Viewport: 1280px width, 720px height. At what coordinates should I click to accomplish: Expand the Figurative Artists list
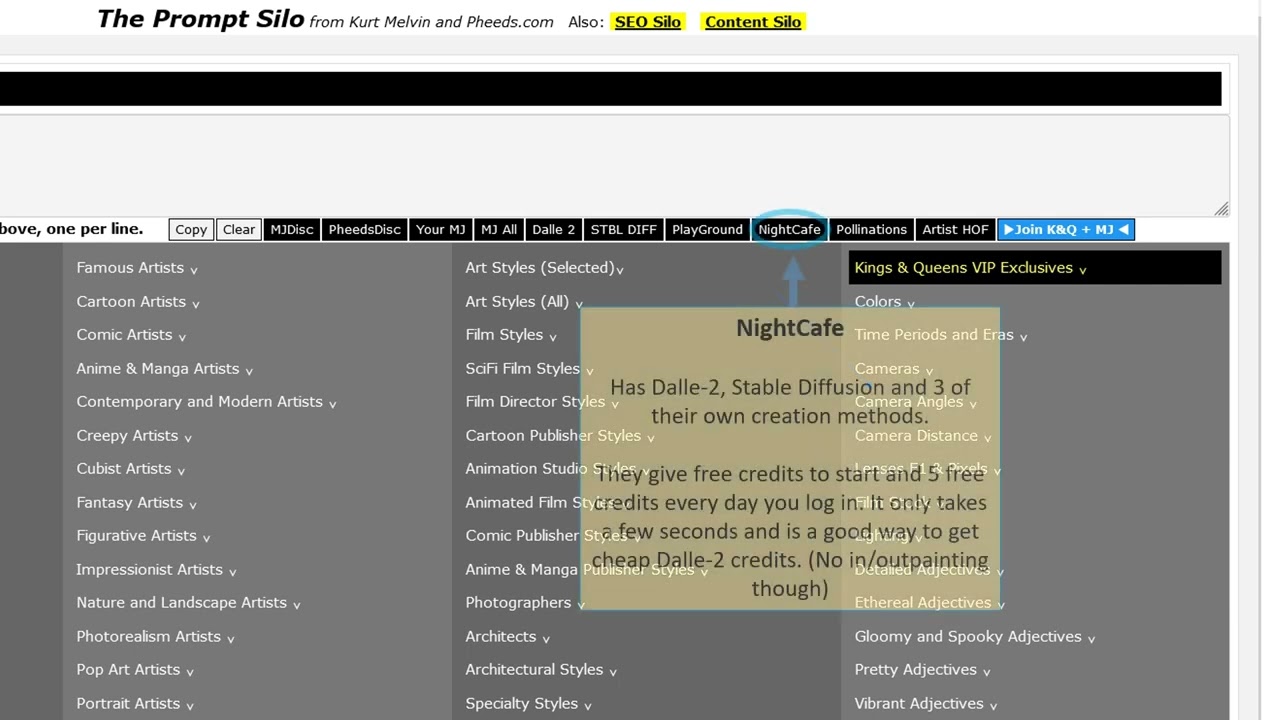pyautogui.click(x=143, y=536)
